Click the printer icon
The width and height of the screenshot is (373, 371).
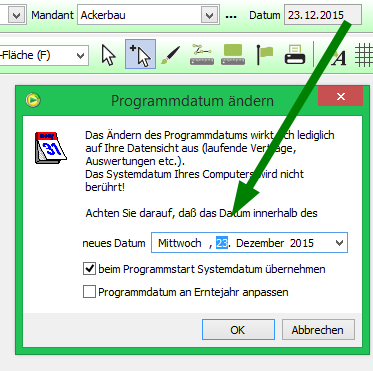[295, 54]
